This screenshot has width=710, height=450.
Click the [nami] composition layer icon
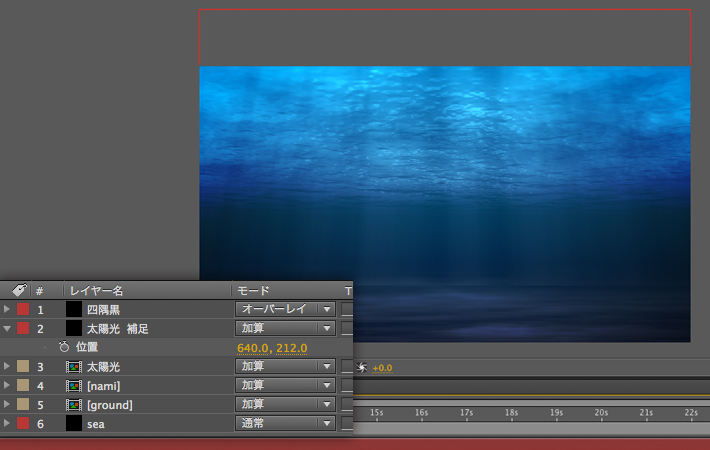[74, 386]
